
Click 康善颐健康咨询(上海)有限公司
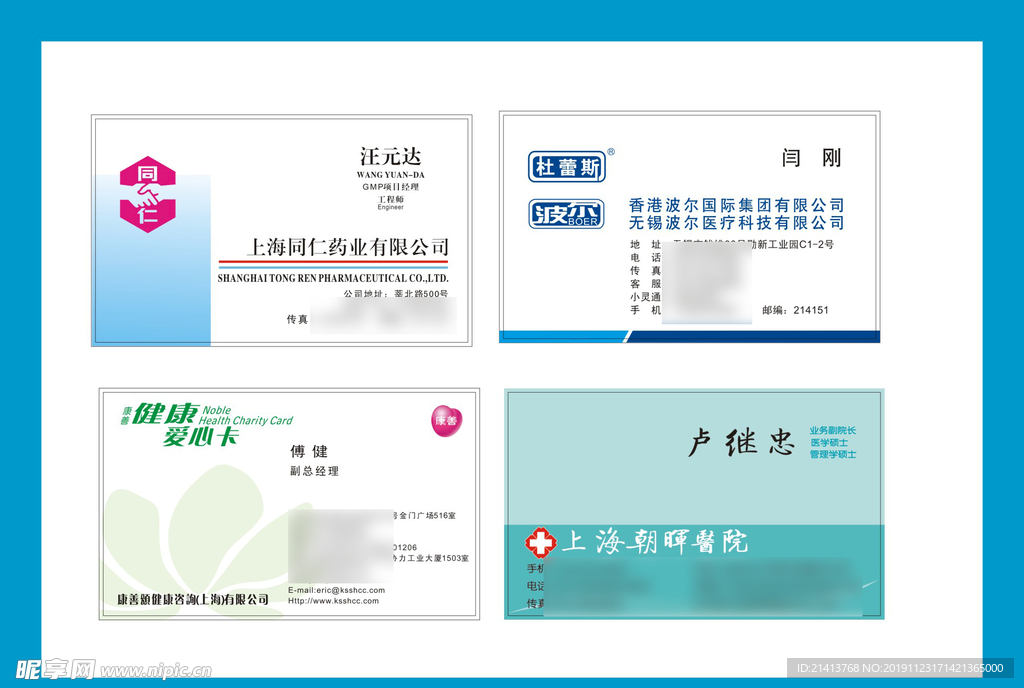coord(193,599)
